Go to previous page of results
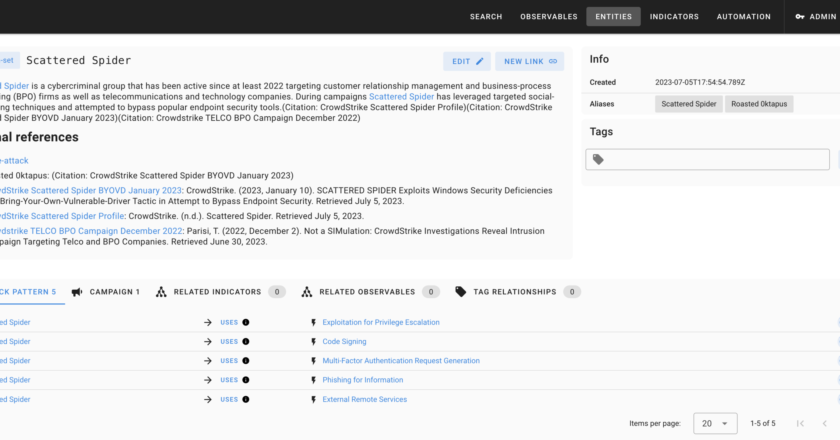 tap(825, 423)
